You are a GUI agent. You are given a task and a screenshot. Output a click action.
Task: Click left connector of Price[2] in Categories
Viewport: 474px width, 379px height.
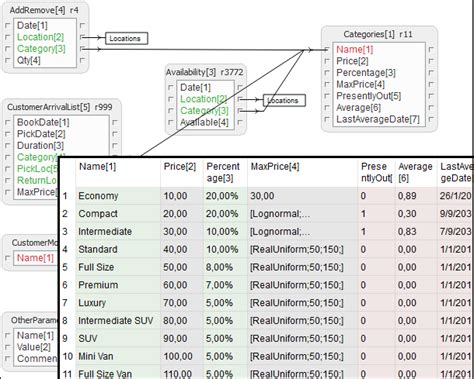[x=327, y=61]
